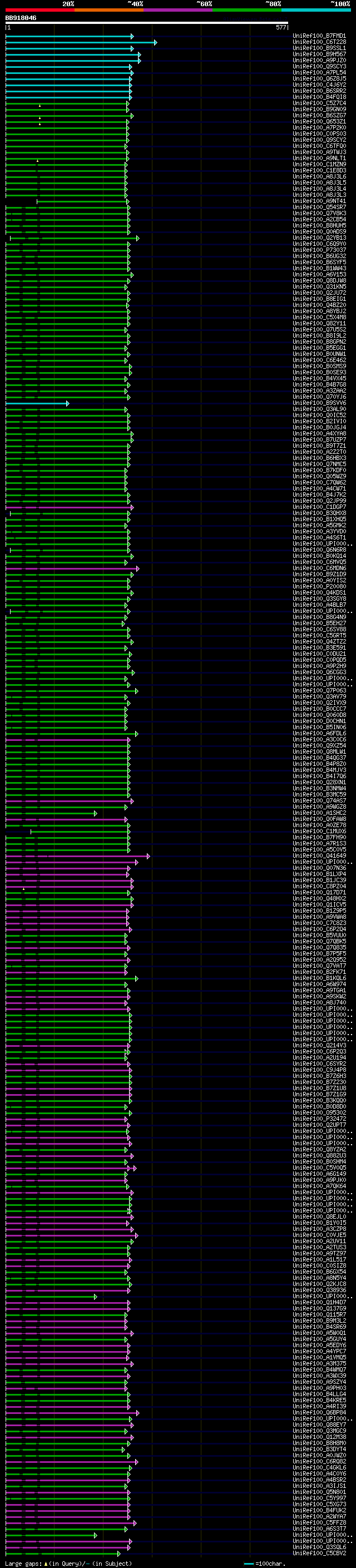Click the 577 query length label
This screenshot has width=356, height=1568.
[280, 27]
